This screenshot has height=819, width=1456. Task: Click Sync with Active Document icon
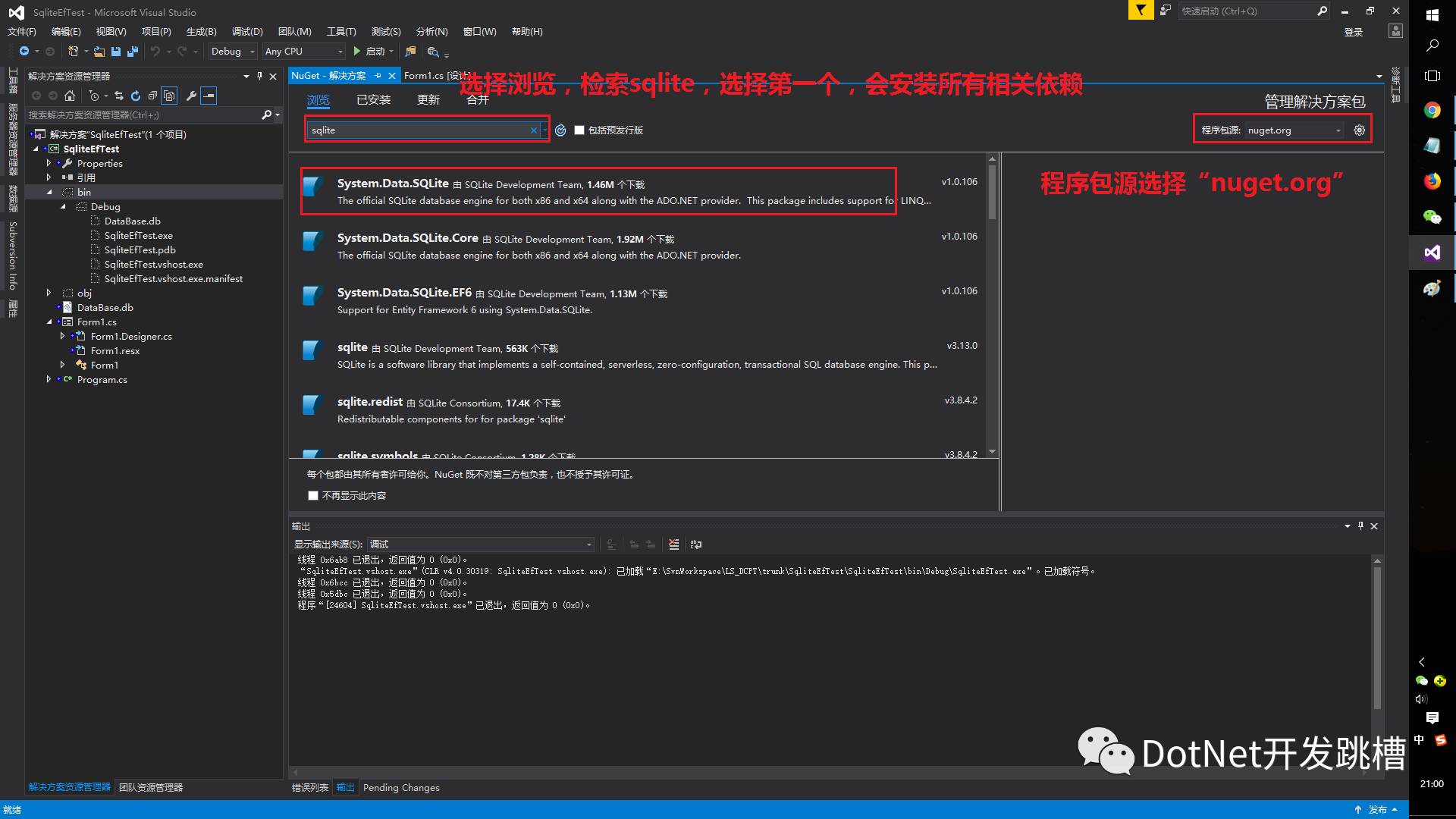(119, 96)
